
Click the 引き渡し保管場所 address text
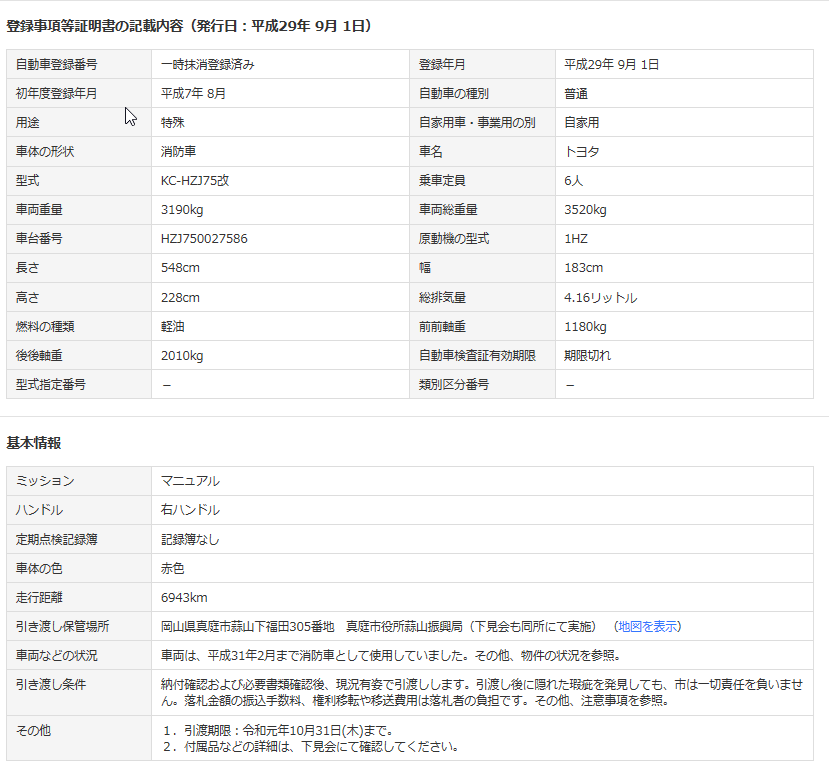[380, 626]
